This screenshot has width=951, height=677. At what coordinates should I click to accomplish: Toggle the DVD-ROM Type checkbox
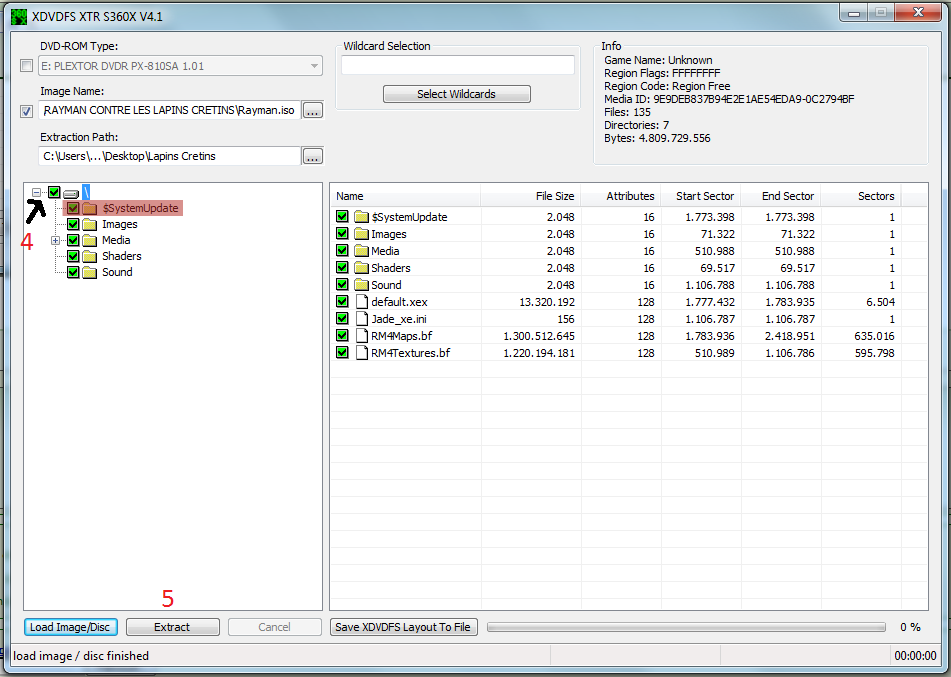point(27,66)
